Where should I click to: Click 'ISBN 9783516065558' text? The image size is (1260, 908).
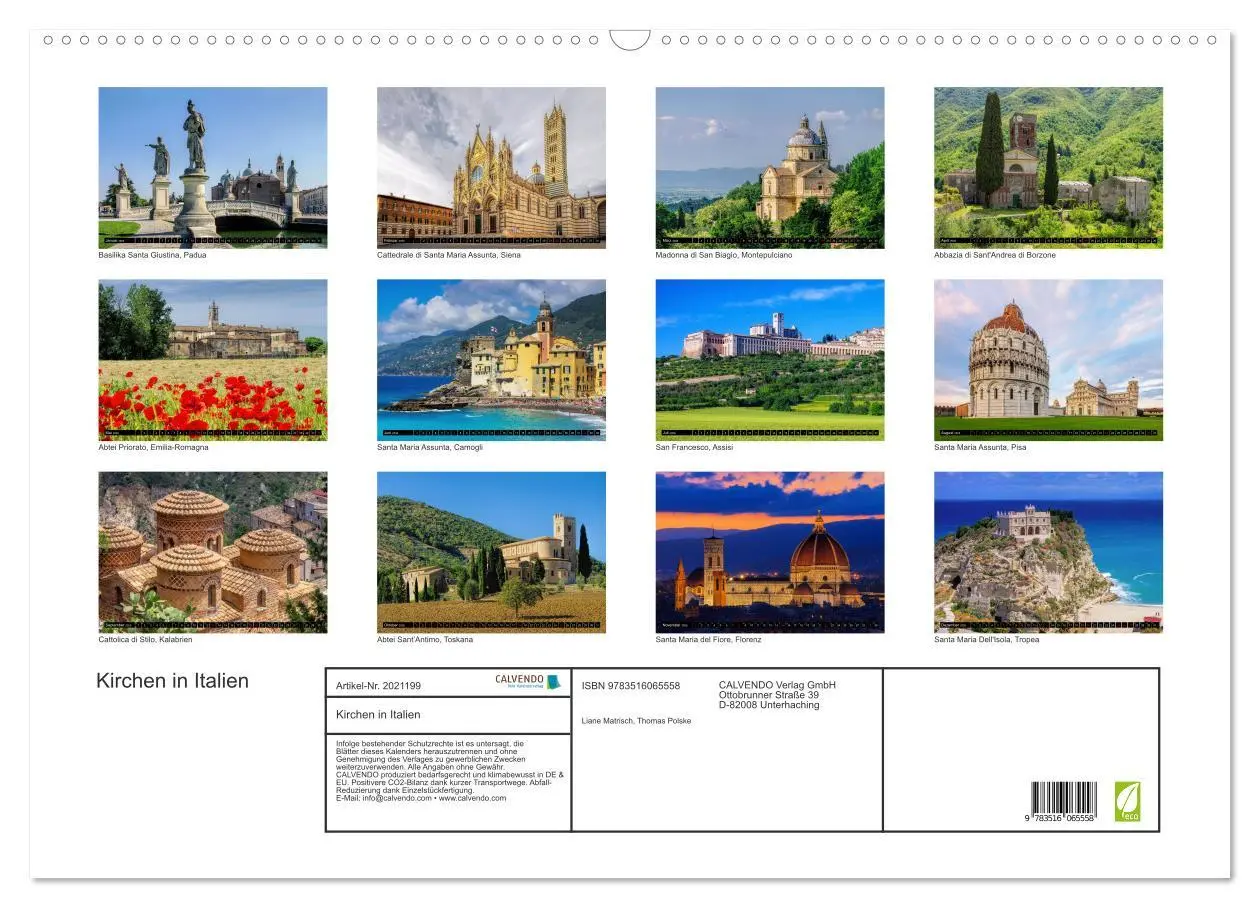tap(631, 686)
